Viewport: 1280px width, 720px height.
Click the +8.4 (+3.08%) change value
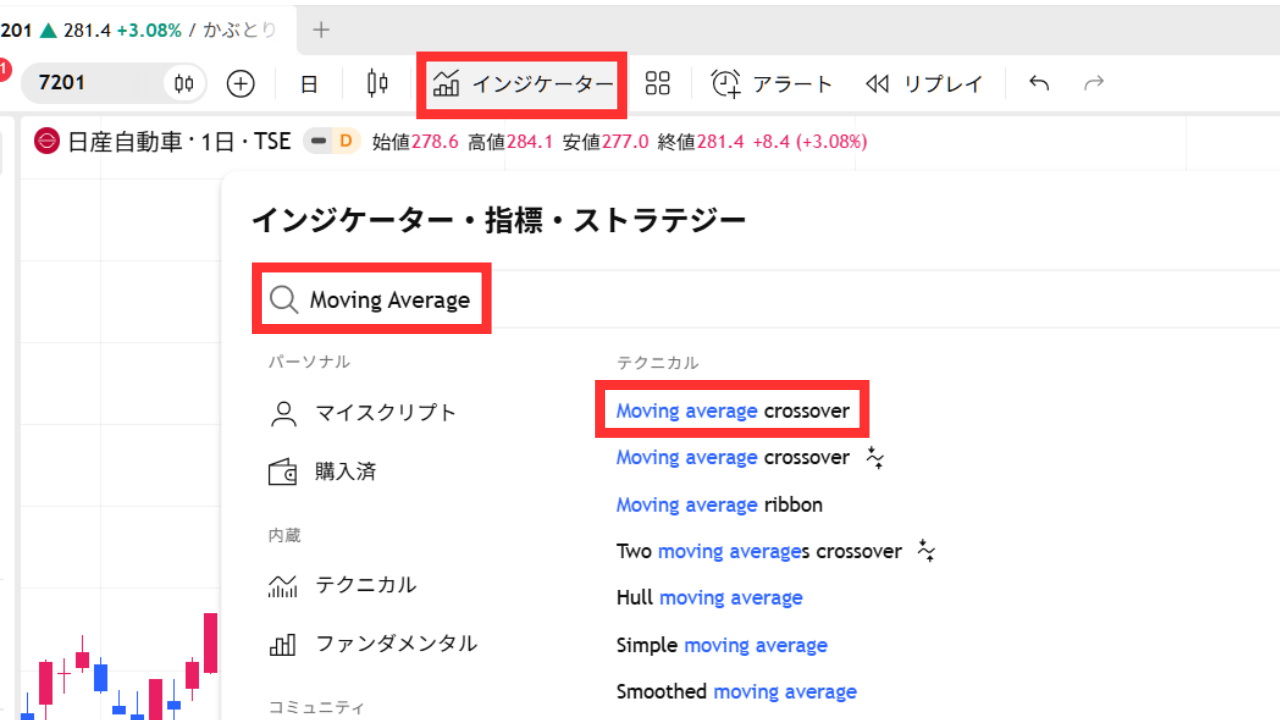coord(809,142)
